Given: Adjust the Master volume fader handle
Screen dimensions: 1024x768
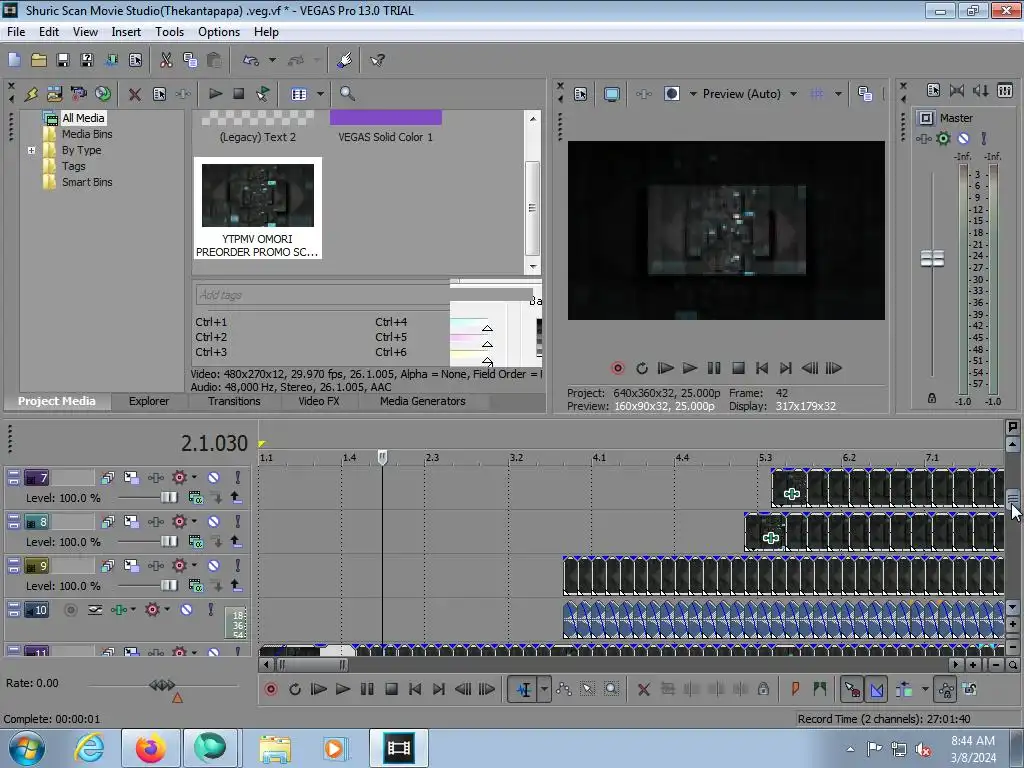Looking at the screenshot, I should point(932,259).
